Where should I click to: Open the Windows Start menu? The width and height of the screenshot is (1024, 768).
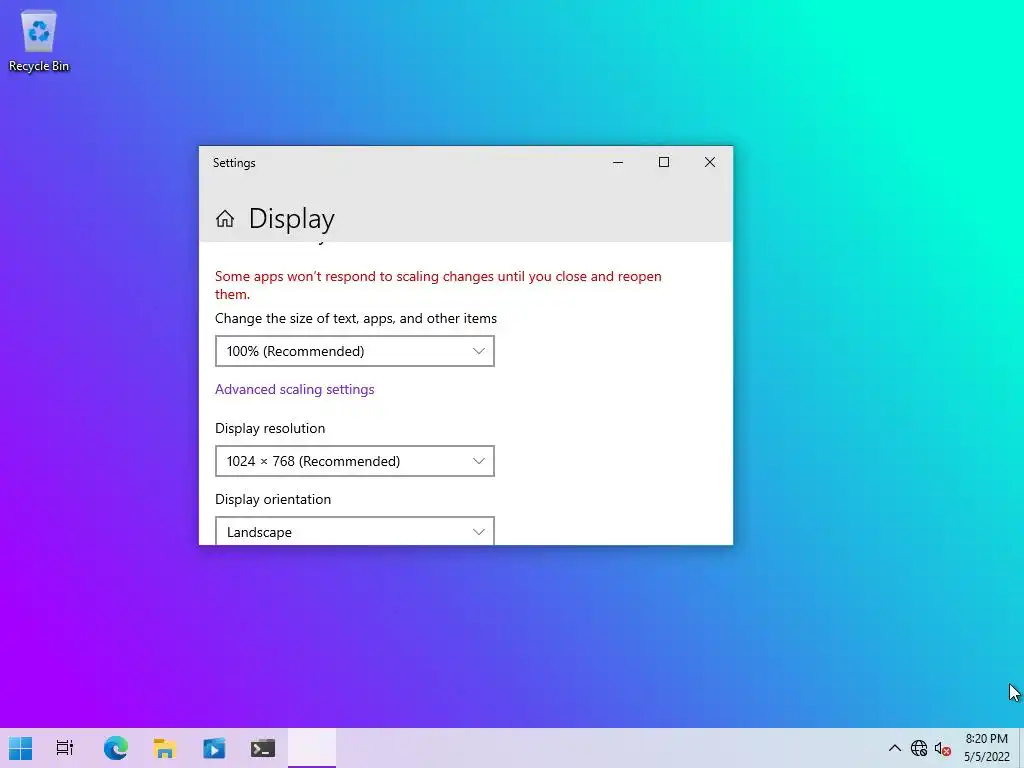click(20, 748)
